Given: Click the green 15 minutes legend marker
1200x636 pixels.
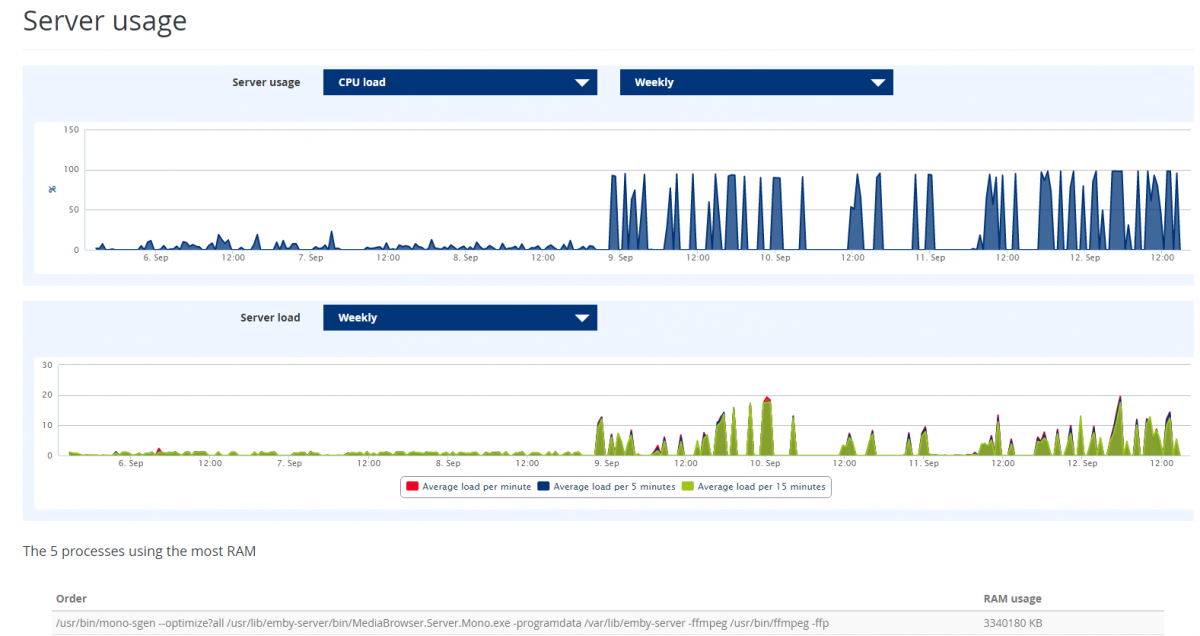Looking at the screenshot, I should 687,487.
